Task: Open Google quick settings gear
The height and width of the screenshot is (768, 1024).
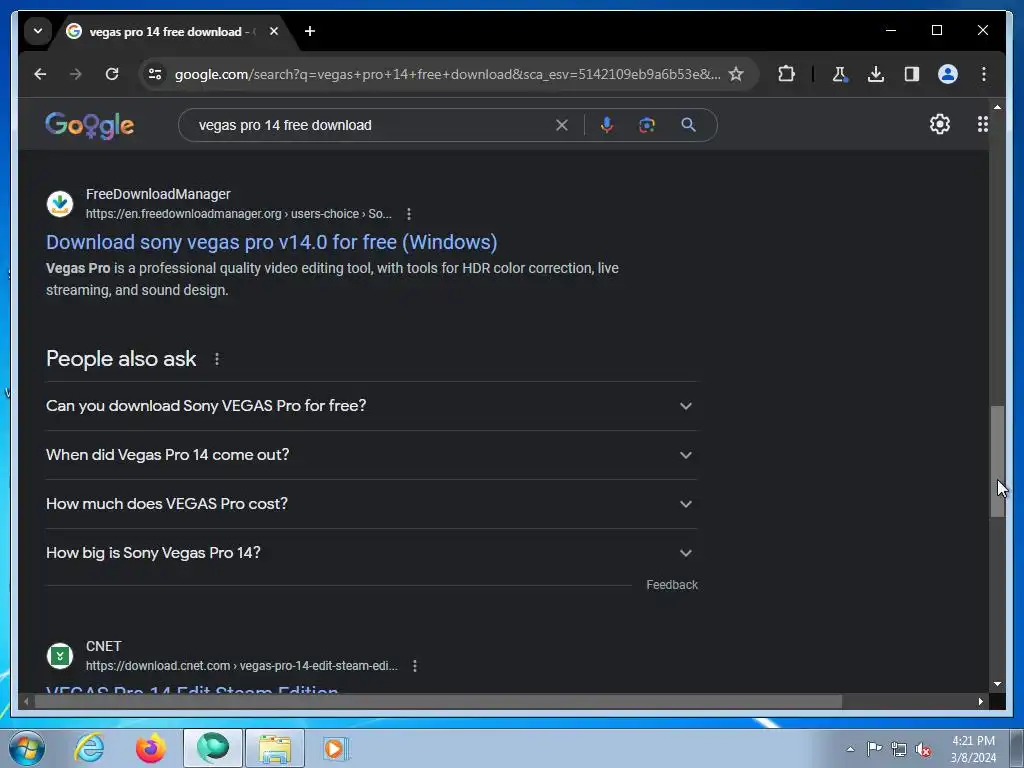Action: coord(940,124)
